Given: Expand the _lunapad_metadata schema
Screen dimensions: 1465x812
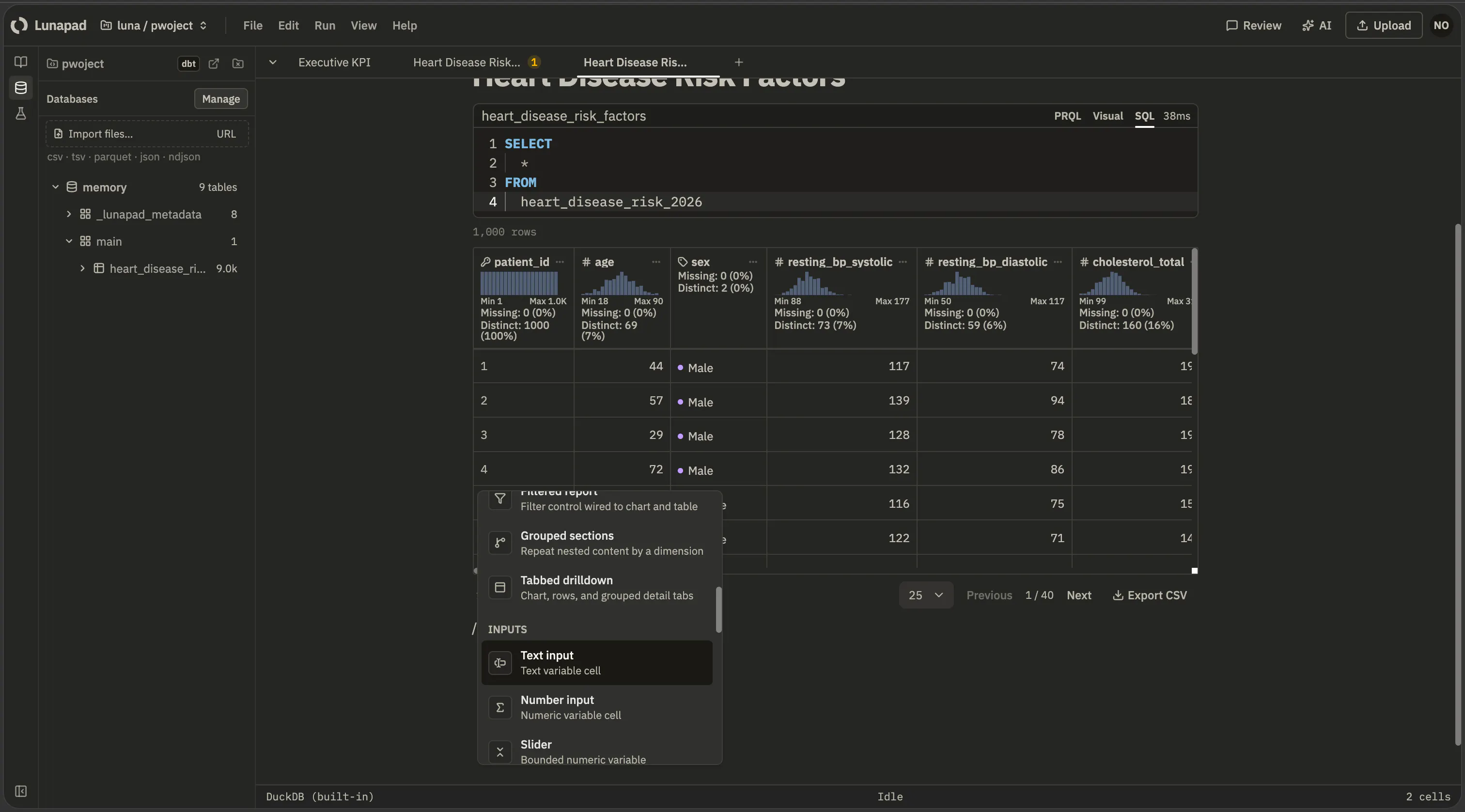Looking at the screenshot, I should pos(69,214).
